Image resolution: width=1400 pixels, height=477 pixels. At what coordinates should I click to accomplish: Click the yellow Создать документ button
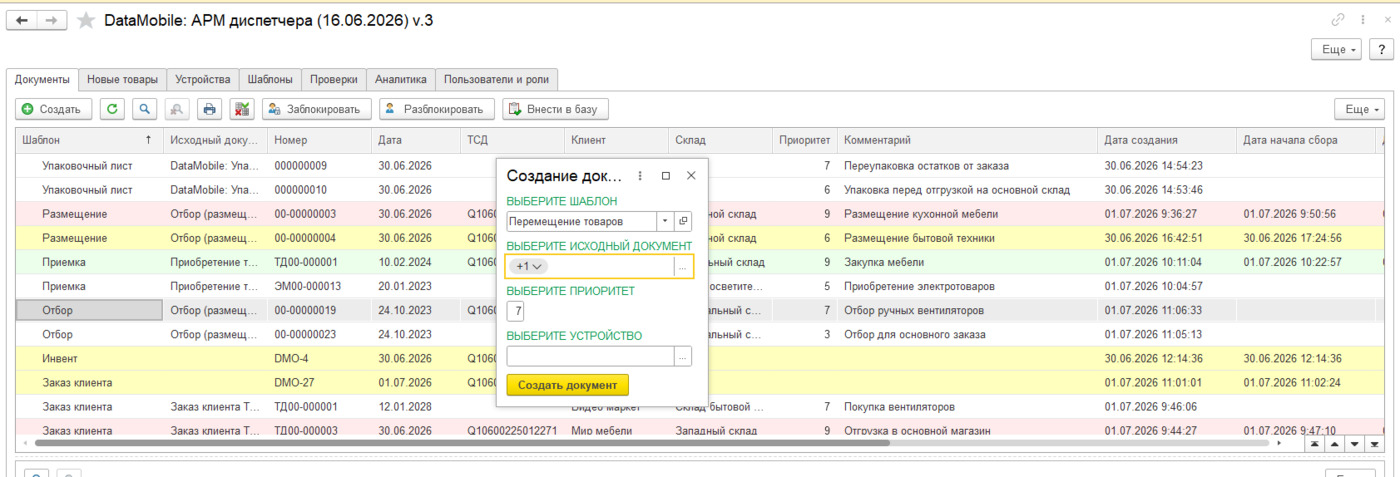tap(567, 385)
